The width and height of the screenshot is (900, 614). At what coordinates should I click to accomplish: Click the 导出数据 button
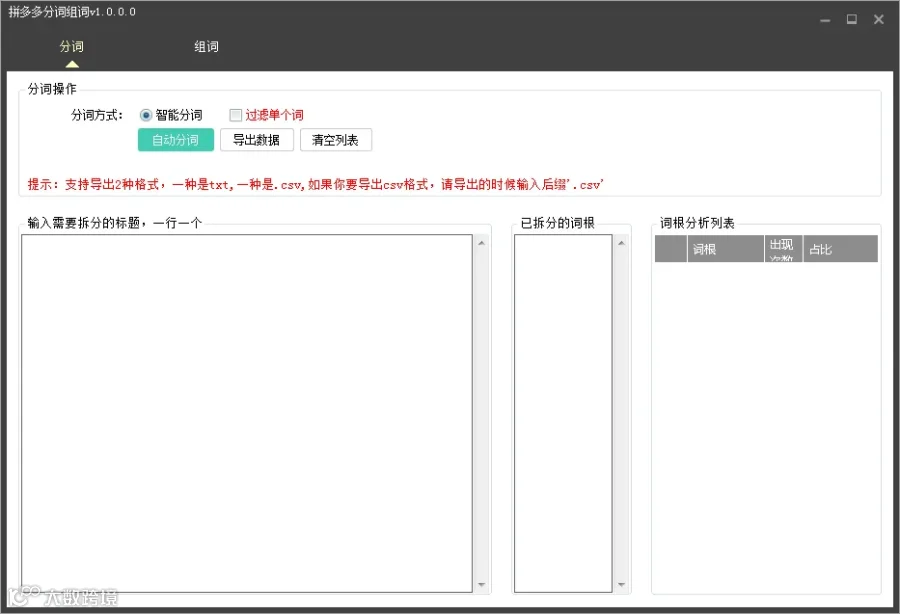pos(257,140)
